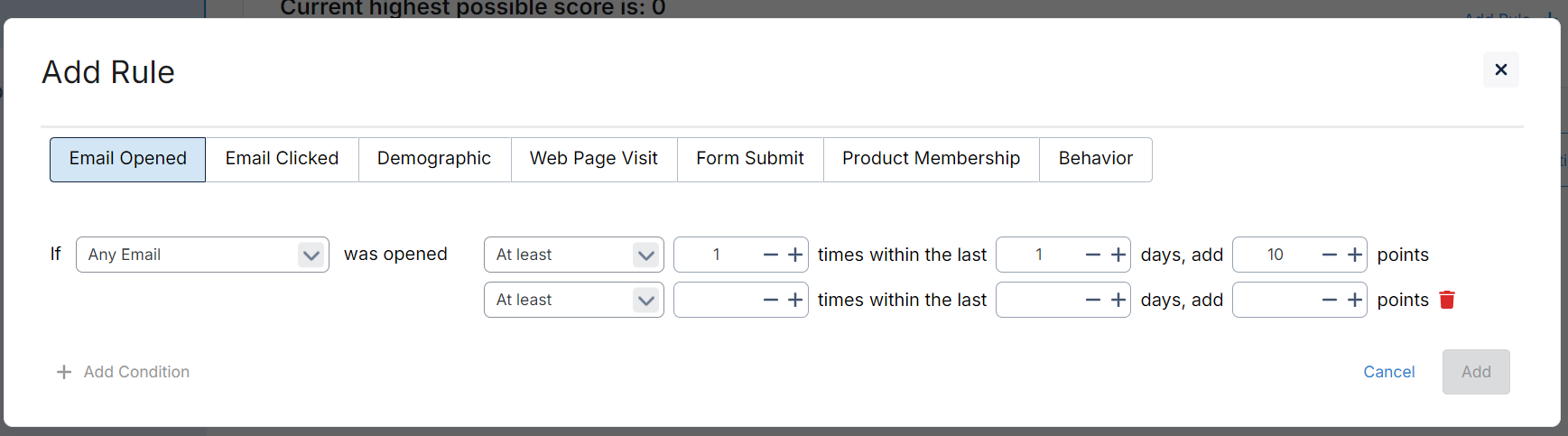Click the Cancel link
This screenshot has height=436, width=1568.
coord(1388,372)
